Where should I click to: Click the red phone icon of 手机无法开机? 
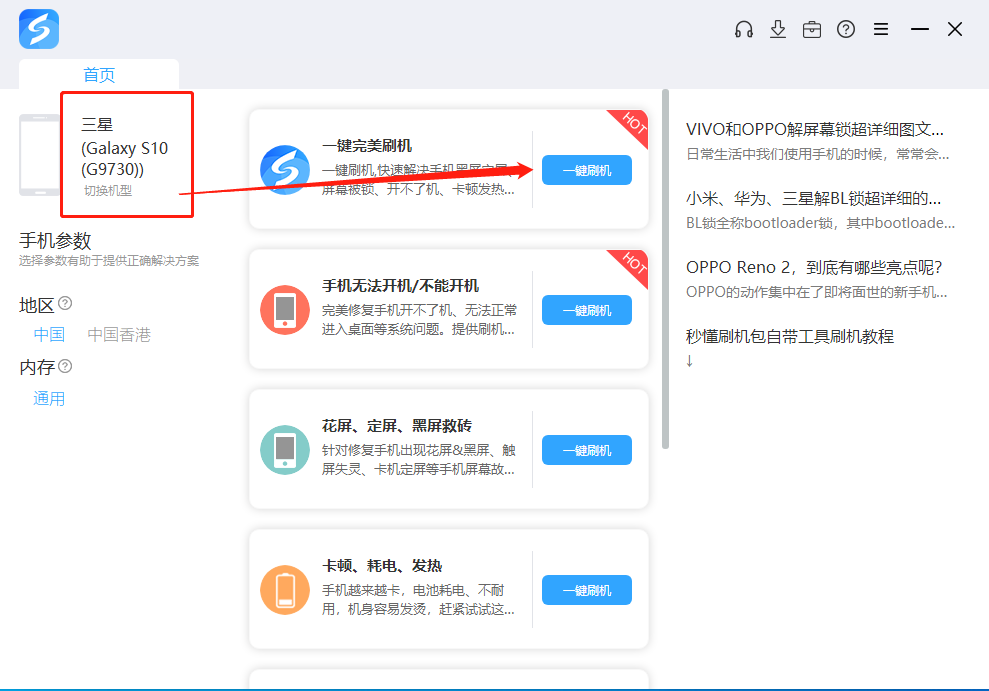[285, 310]
